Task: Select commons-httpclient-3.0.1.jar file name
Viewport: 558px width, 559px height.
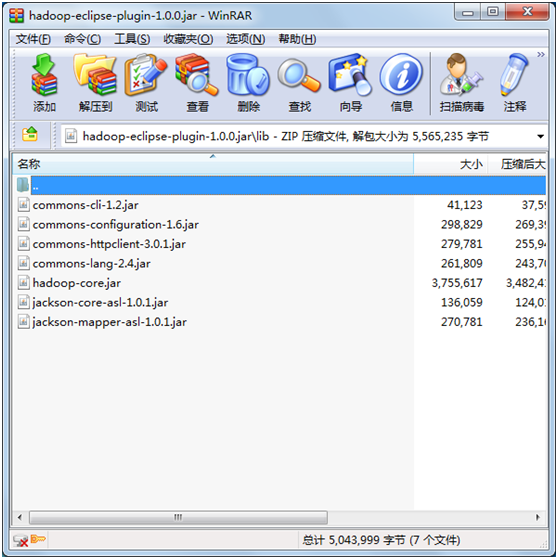Action: click(x=109, y=244)
